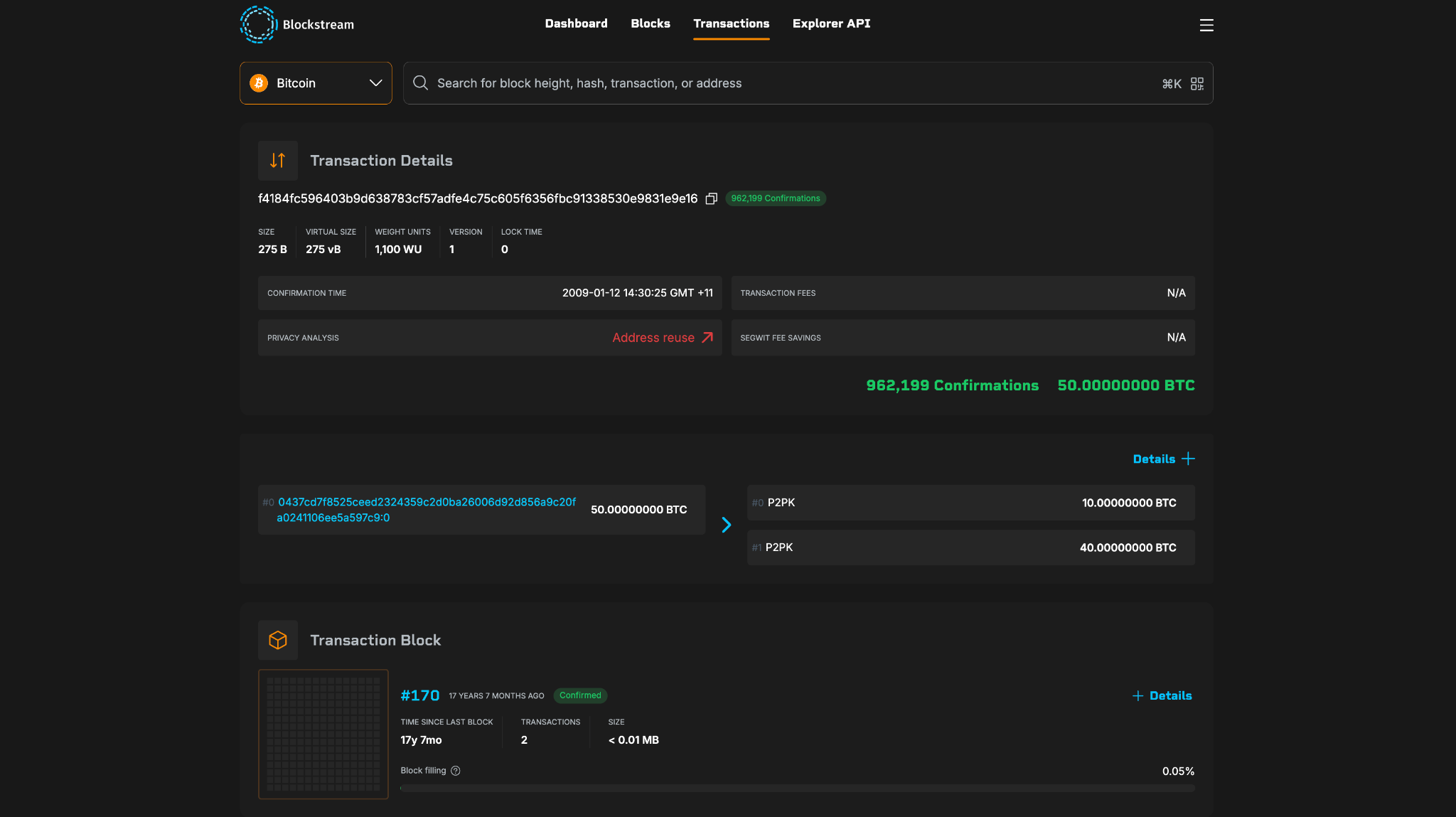Click the large green 962,199 Confirmations text
This screenshot has height=817, width=1456.
(x=952, y=385)
